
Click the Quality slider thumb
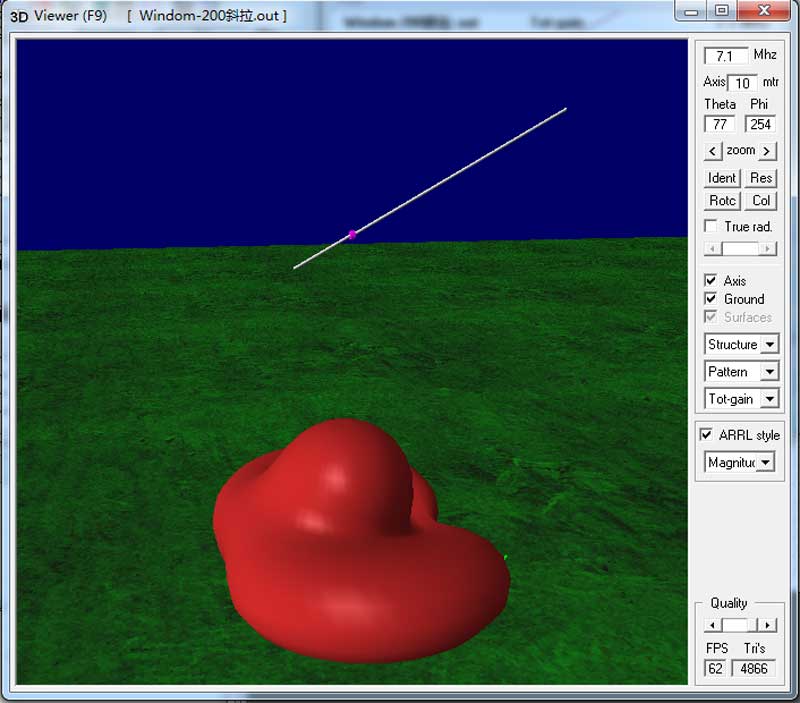[x=753, y=625]
